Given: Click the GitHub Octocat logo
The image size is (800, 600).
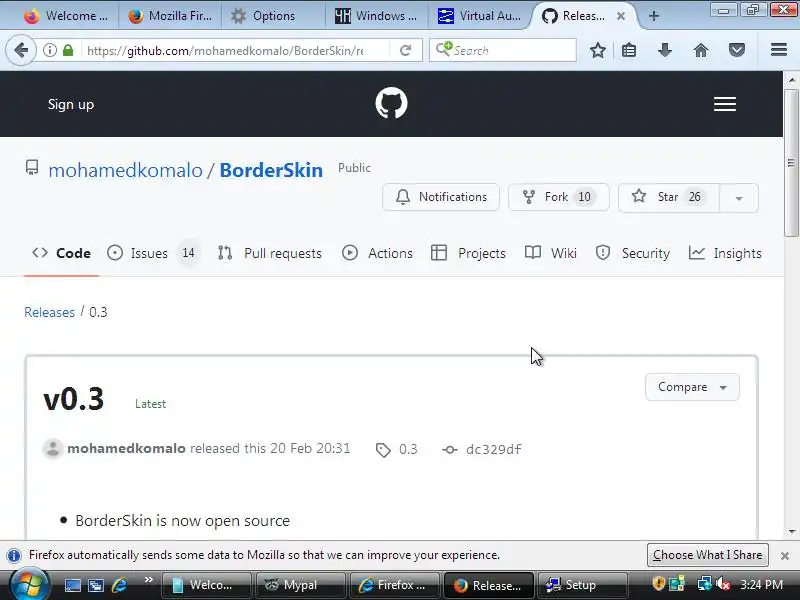Looking at the screenshot, I should pyautogui.click(x=391, y=103).
